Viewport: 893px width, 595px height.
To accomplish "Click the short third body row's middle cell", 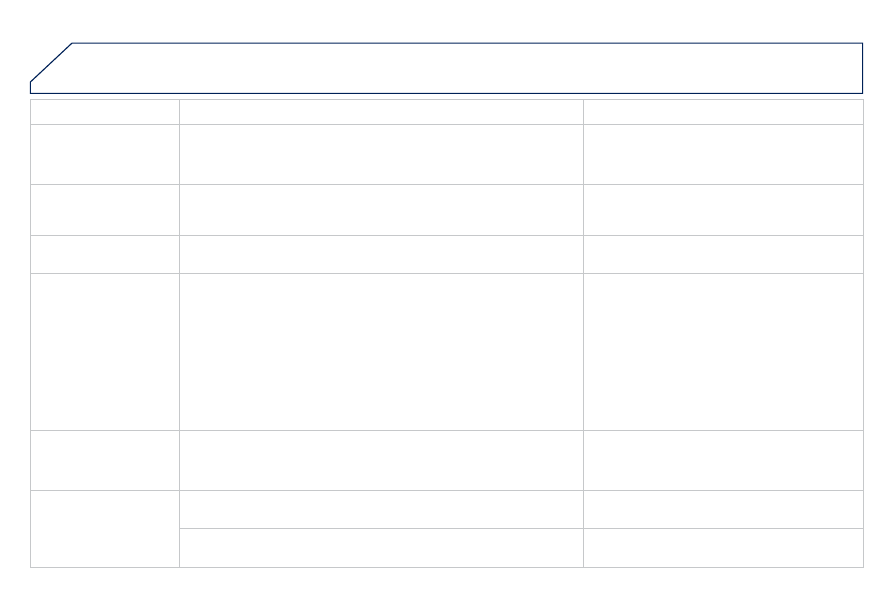I will click(381, 254).
